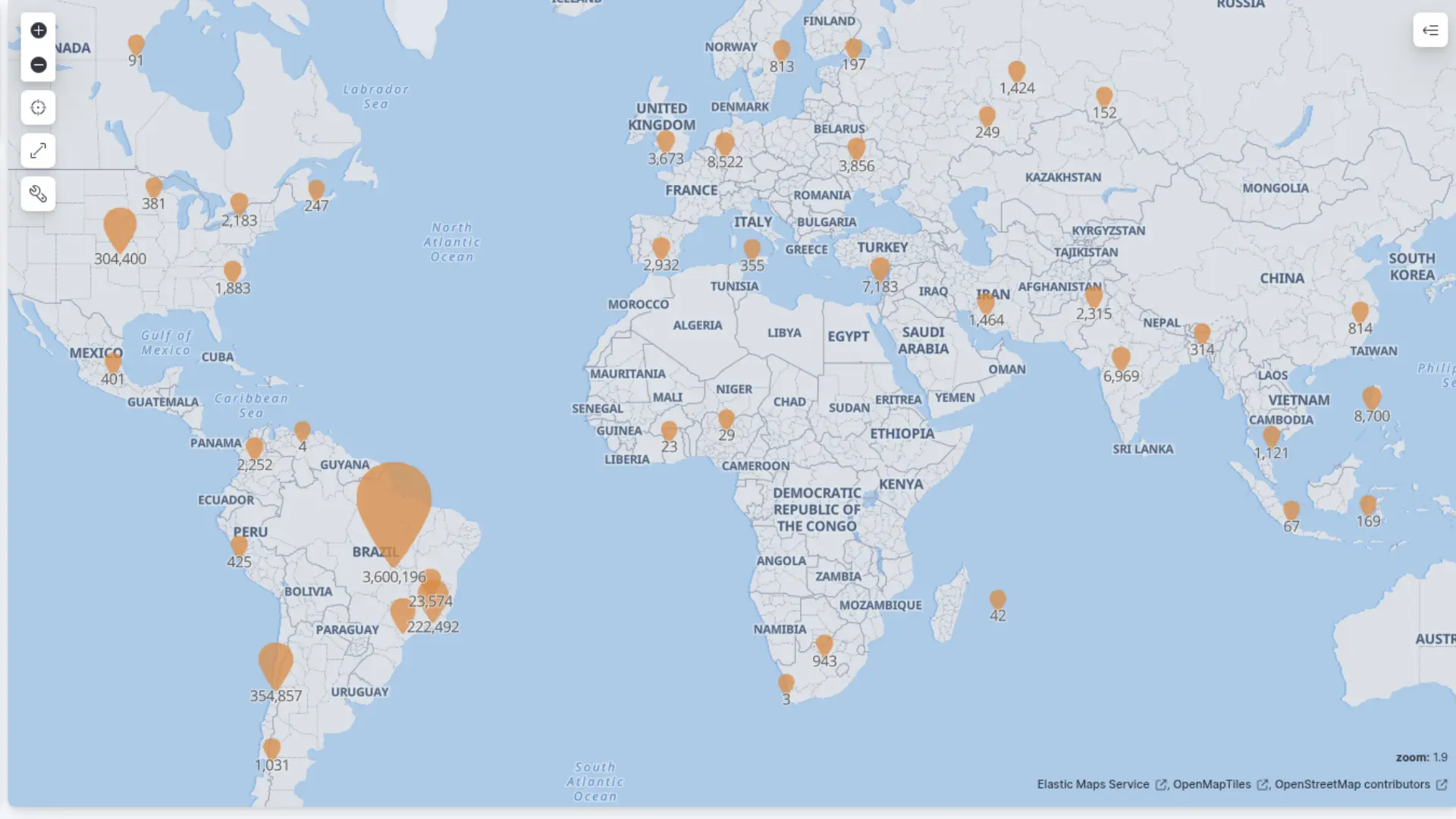1456x819 pixels.
Task: Select the Philippines marker labeled 8,700
Action: (1372, 398)
